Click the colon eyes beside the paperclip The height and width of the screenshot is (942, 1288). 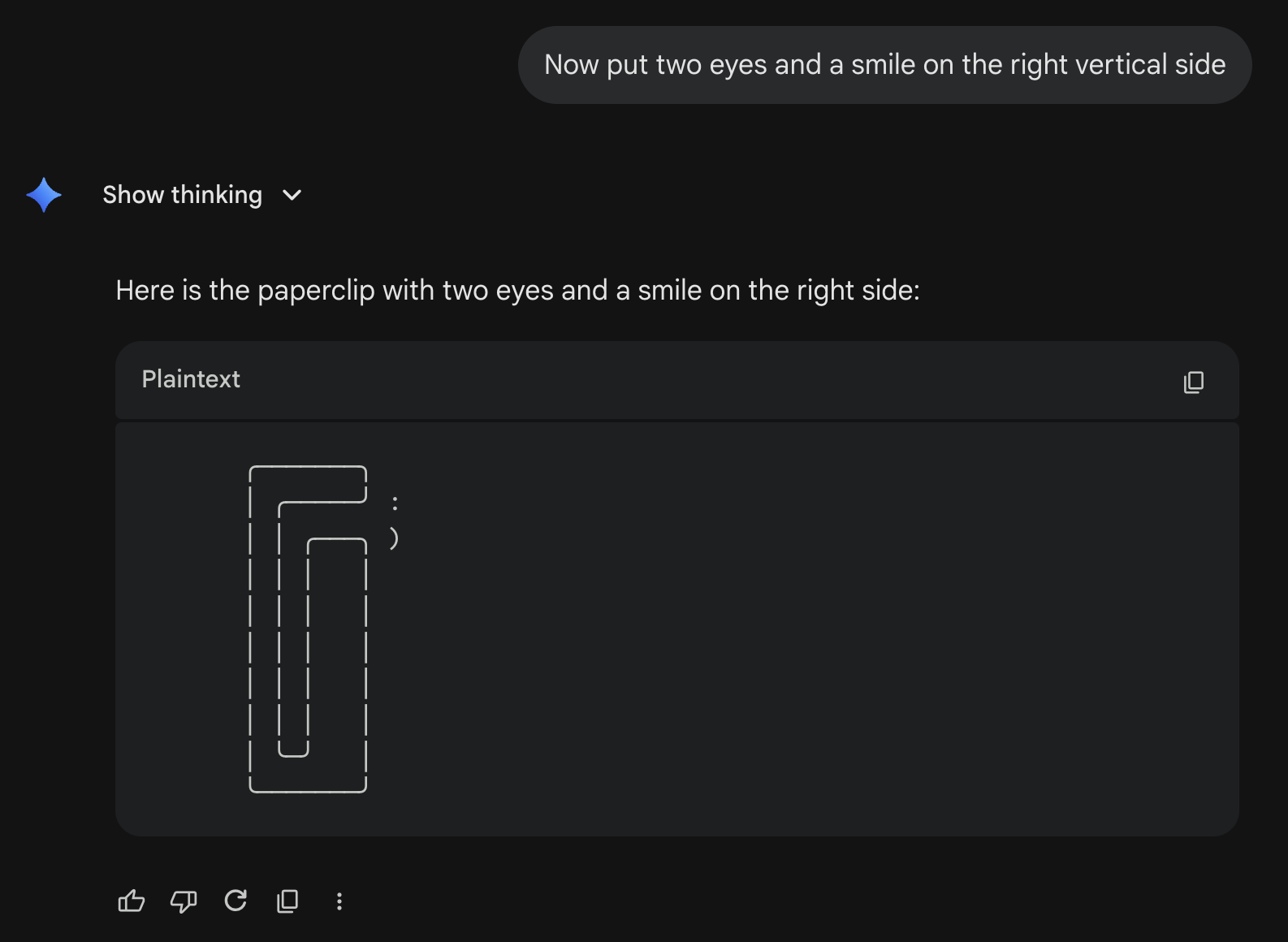(x=395, y=503)
